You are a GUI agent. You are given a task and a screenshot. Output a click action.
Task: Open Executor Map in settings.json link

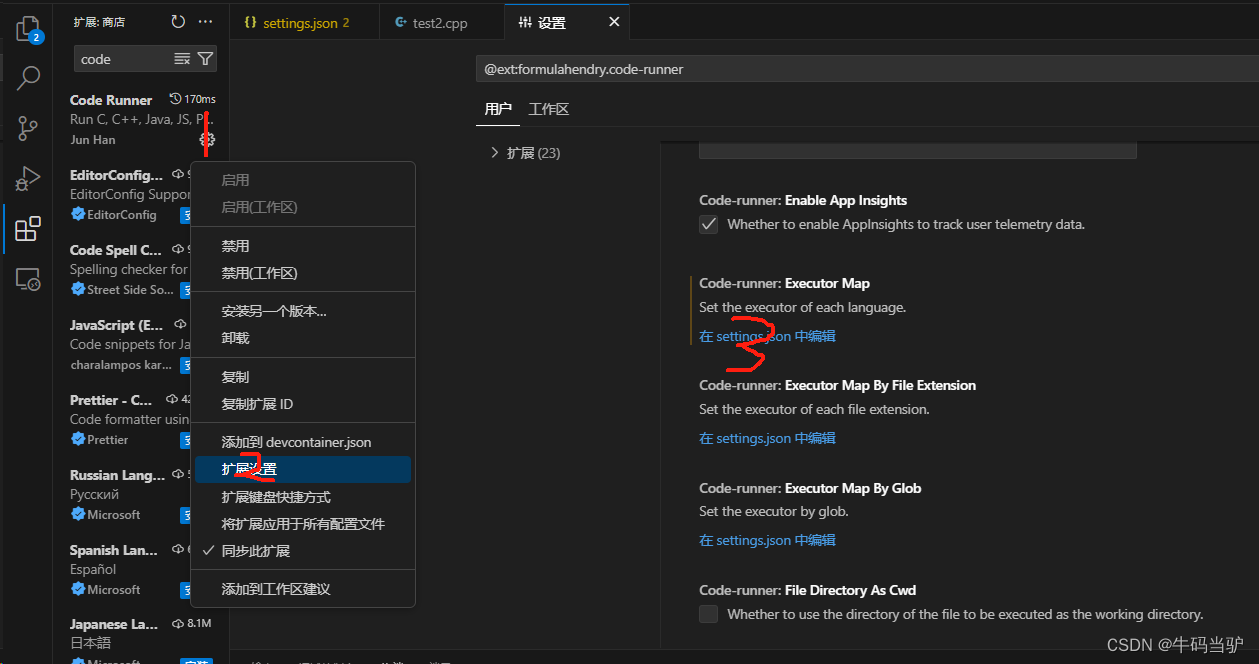pyautogui.click(x=767, y=336)
